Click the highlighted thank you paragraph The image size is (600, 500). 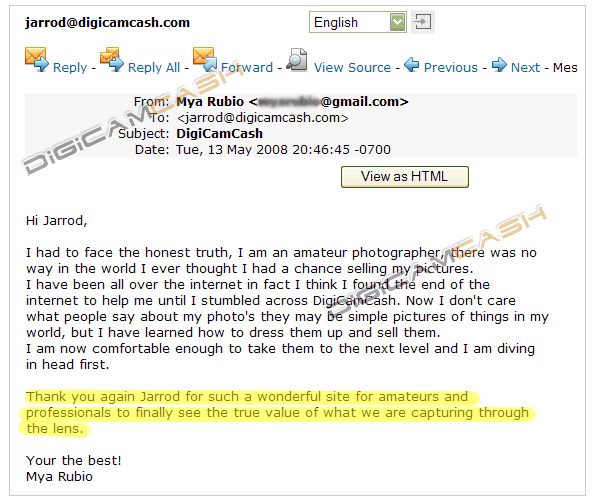[x=277, y=413]
